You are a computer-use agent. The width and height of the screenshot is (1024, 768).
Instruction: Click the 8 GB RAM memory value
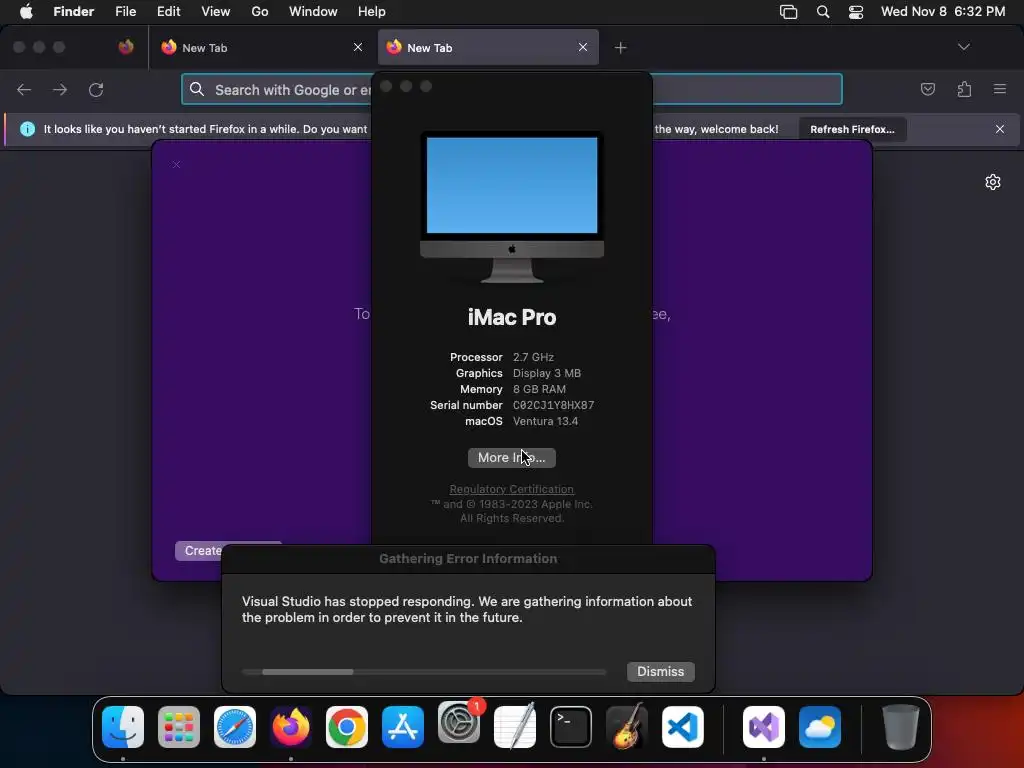pyautogui.click(x=539, y=389)
